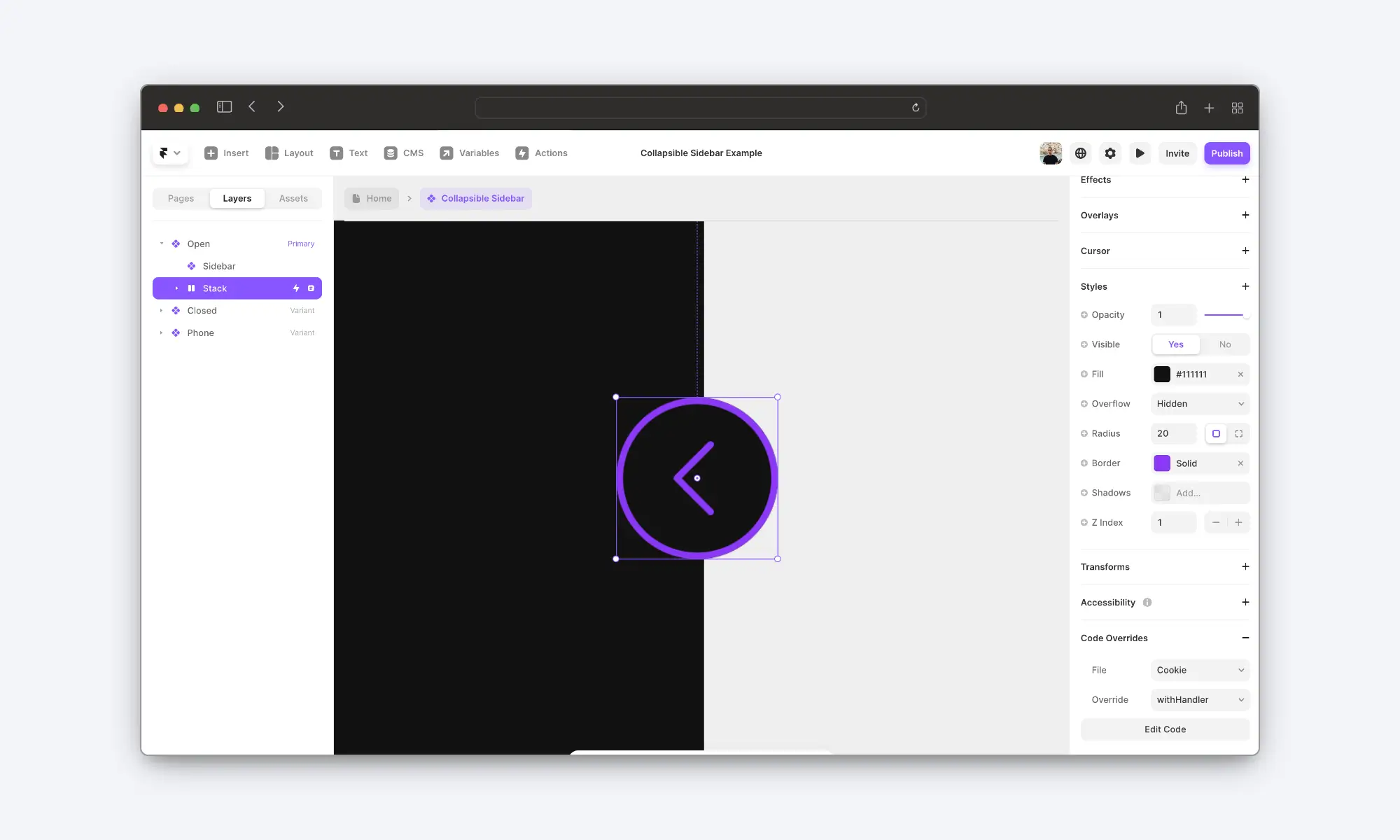This screenshot has height=840, width=1400.
Task: Open the Overflow Hidden dropdown
Action: (1200, 404)
